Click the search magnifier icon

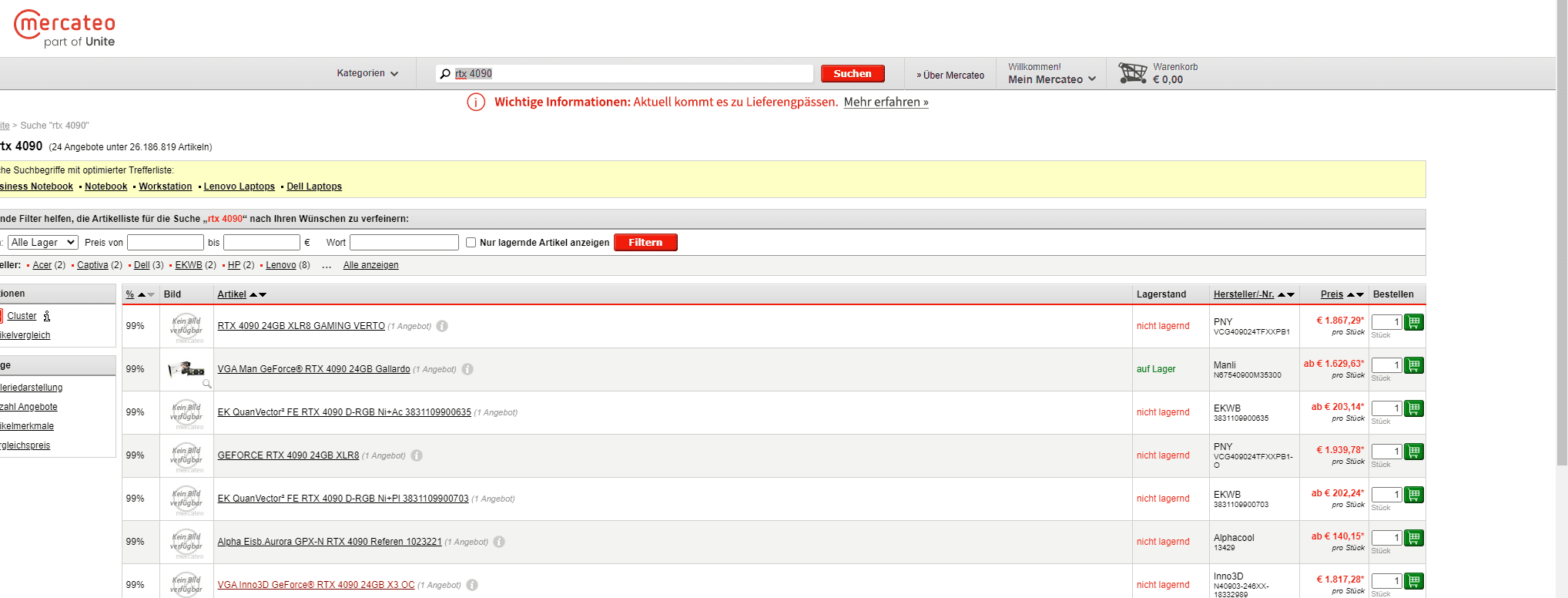(x=445, y=74)
